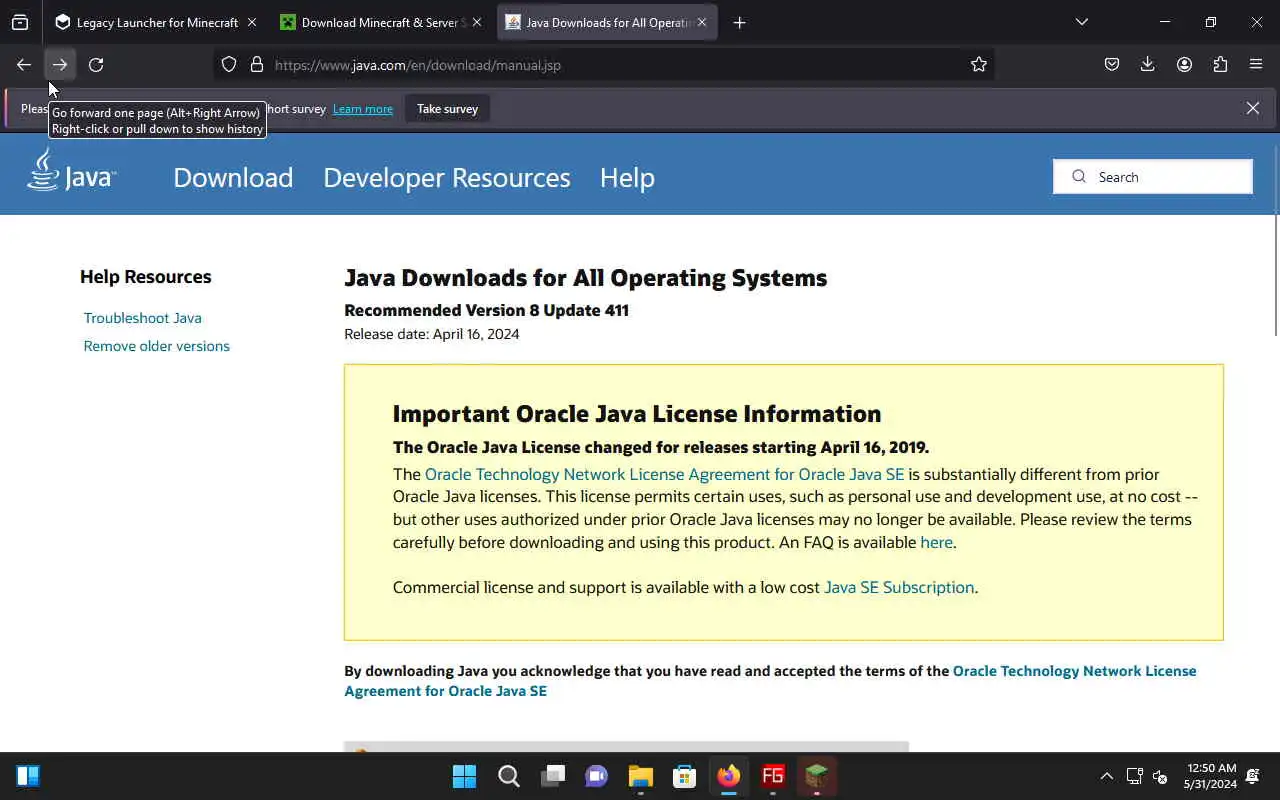Open the clock showing 12:50 AM
Viewport: 1280px width, 800px height.
pyautogui.click(x=1210, y=776)
